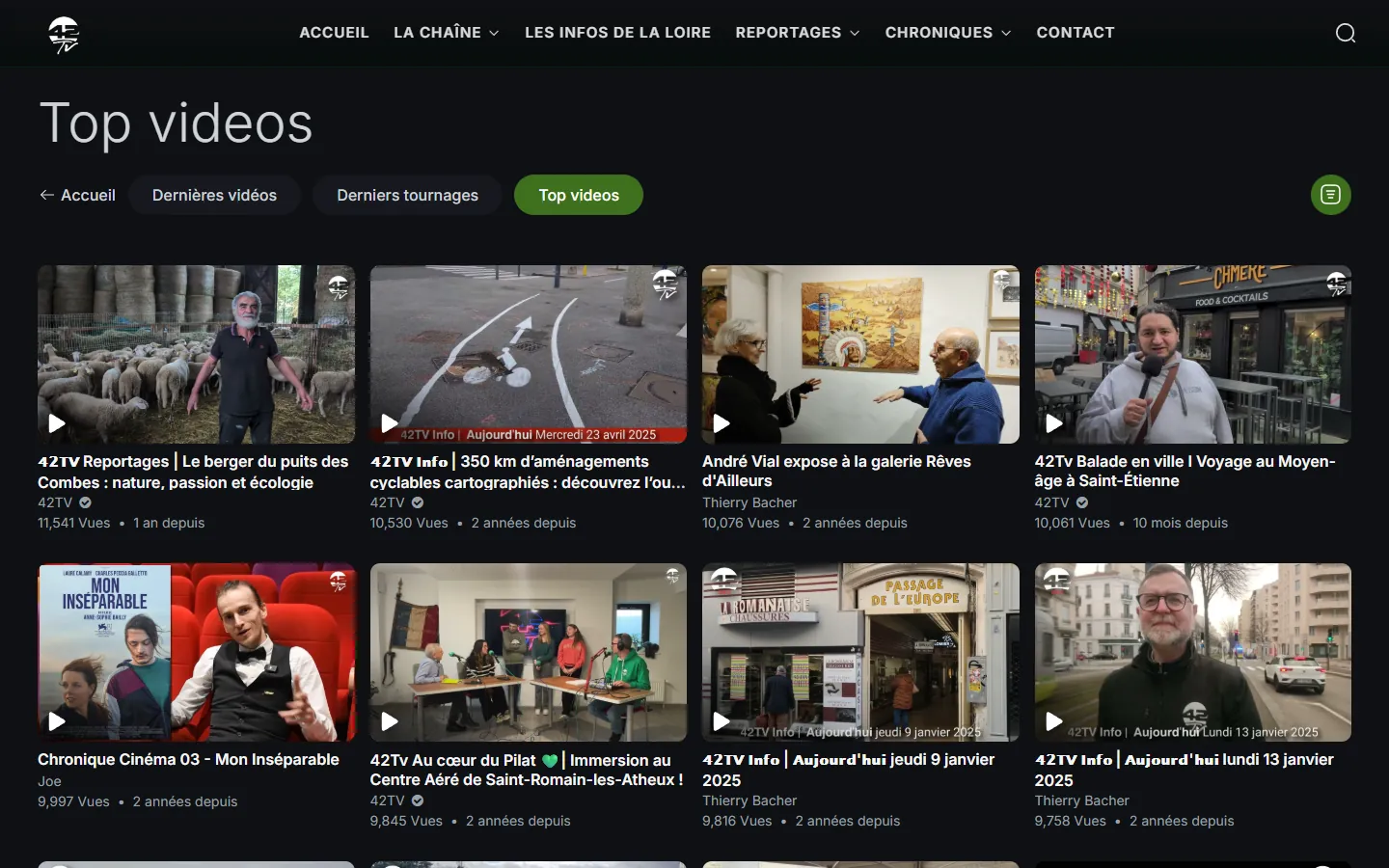Screen dimensions: 1389x868
Task: Play the Le berger du puits video
Action: pos(57,422)
